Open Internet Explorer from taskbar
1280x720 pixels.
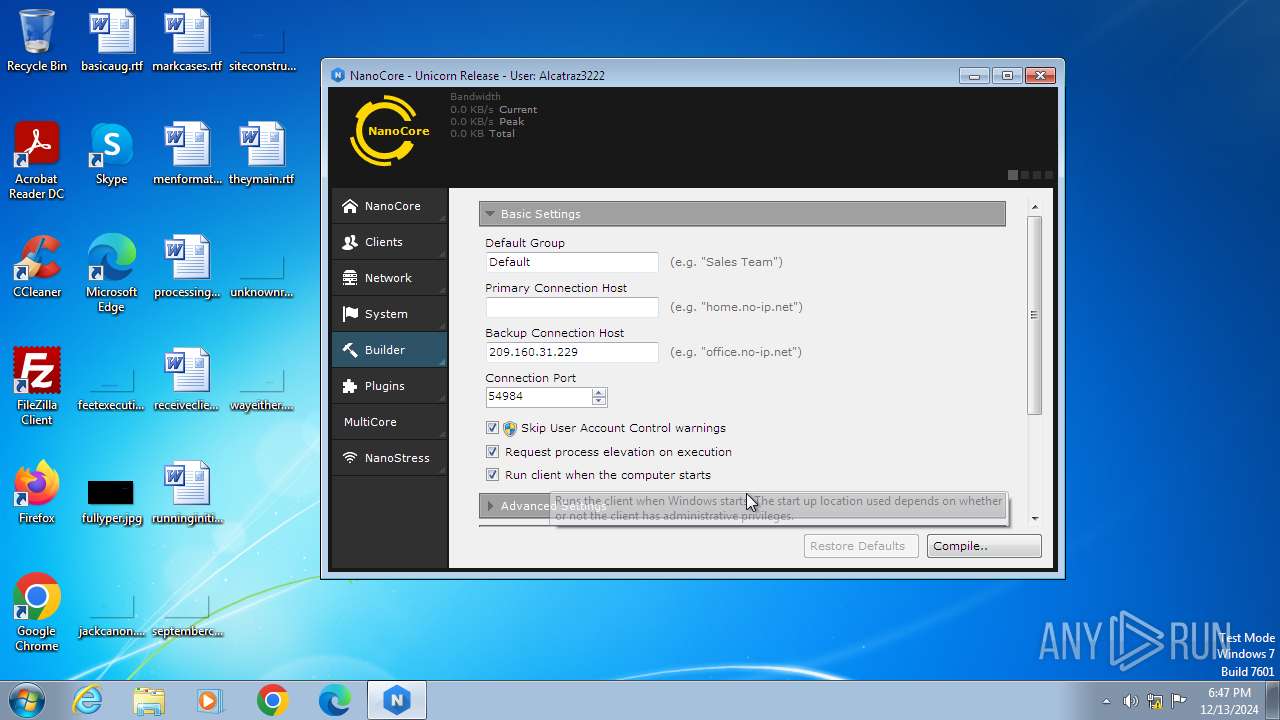[88, 700]
